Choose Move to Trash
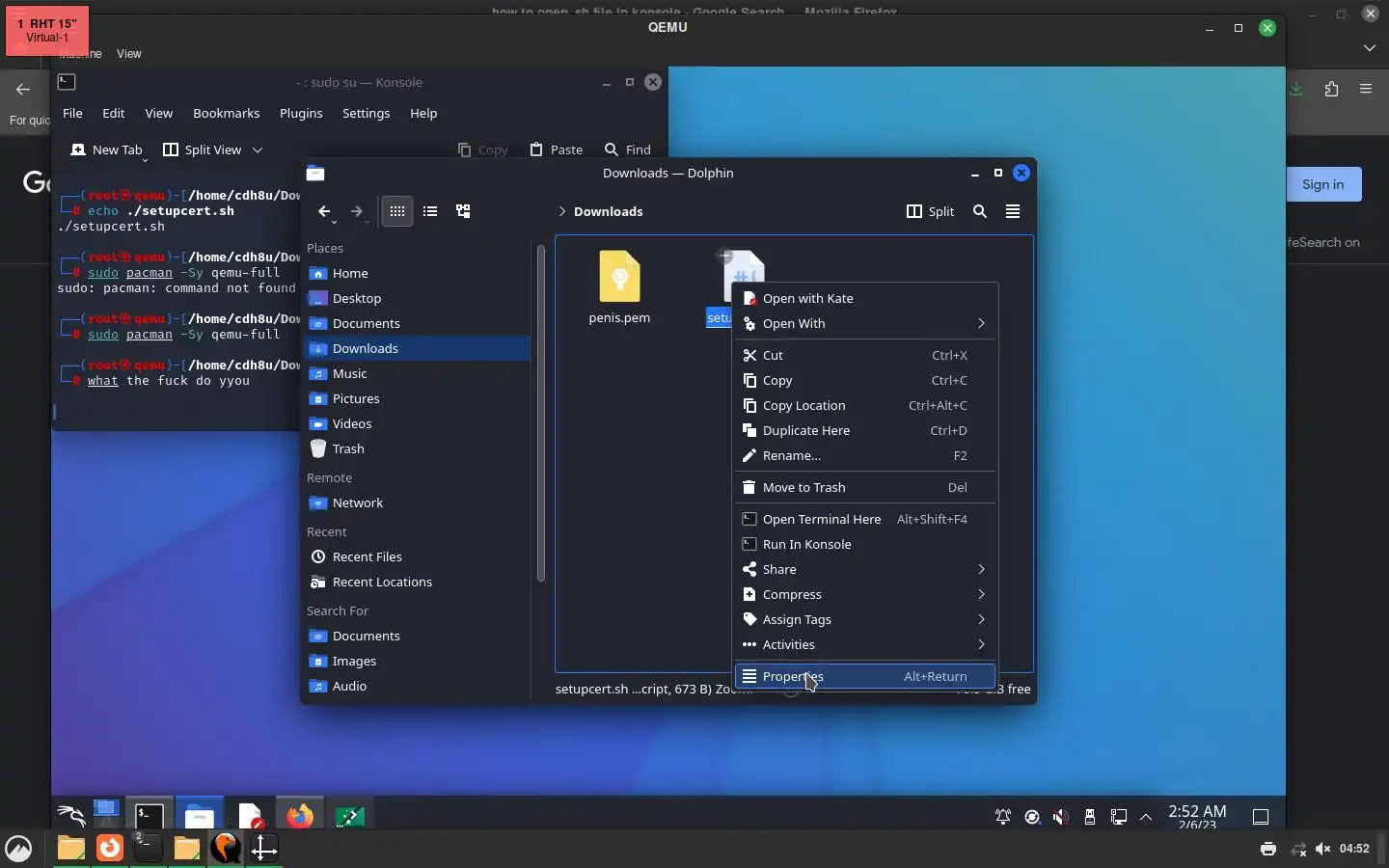1389x868 pixels. click(865, 487)
